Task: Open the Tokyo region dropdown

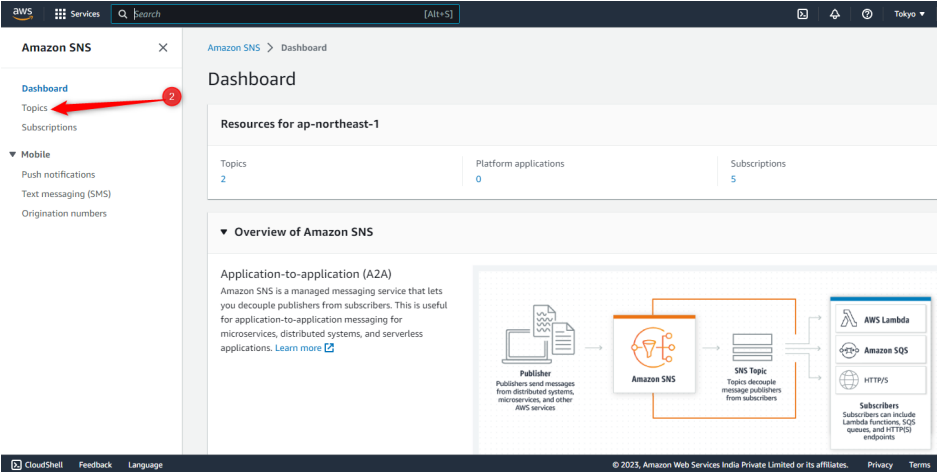Action: coord(908,14)
